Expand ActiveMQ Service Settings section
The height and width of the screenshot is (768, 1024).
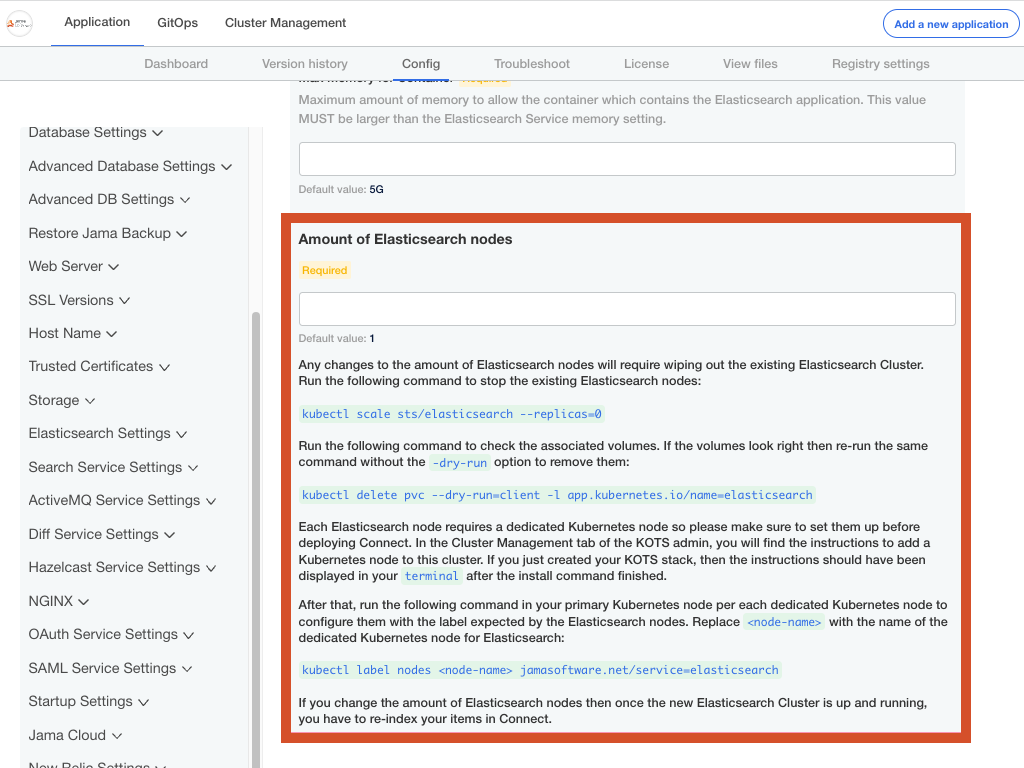pos(122,500)
